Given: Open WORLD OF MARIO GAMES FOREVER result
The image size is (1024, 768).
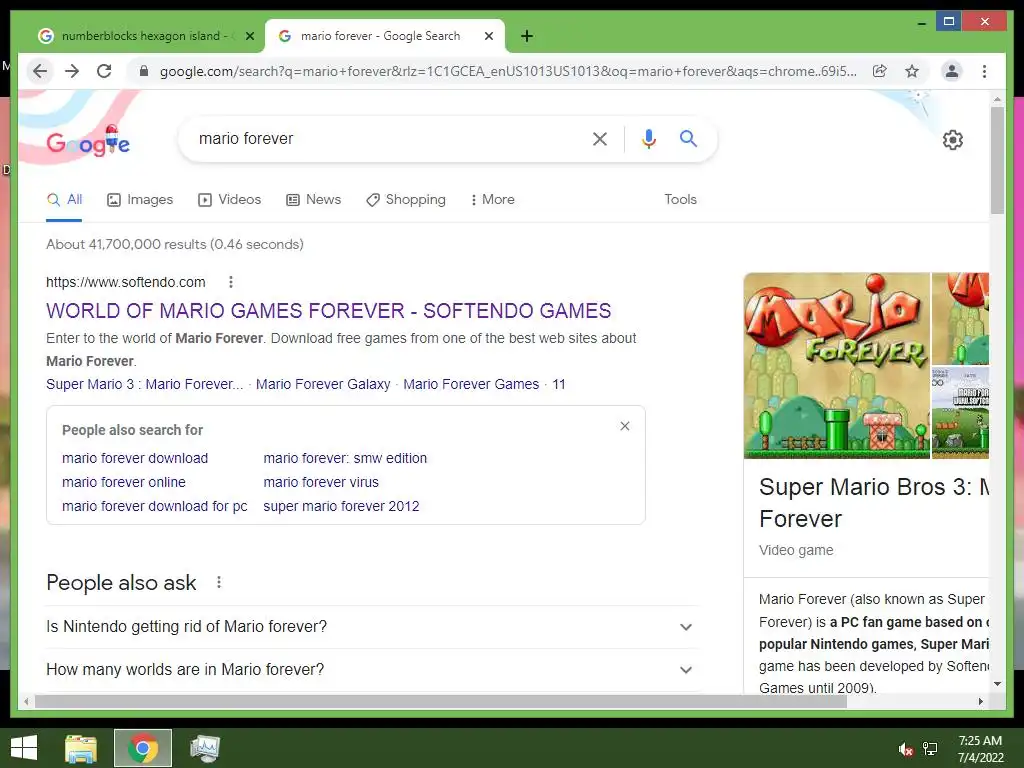Looking at the screenshot, I should click(x=328, y=311).
